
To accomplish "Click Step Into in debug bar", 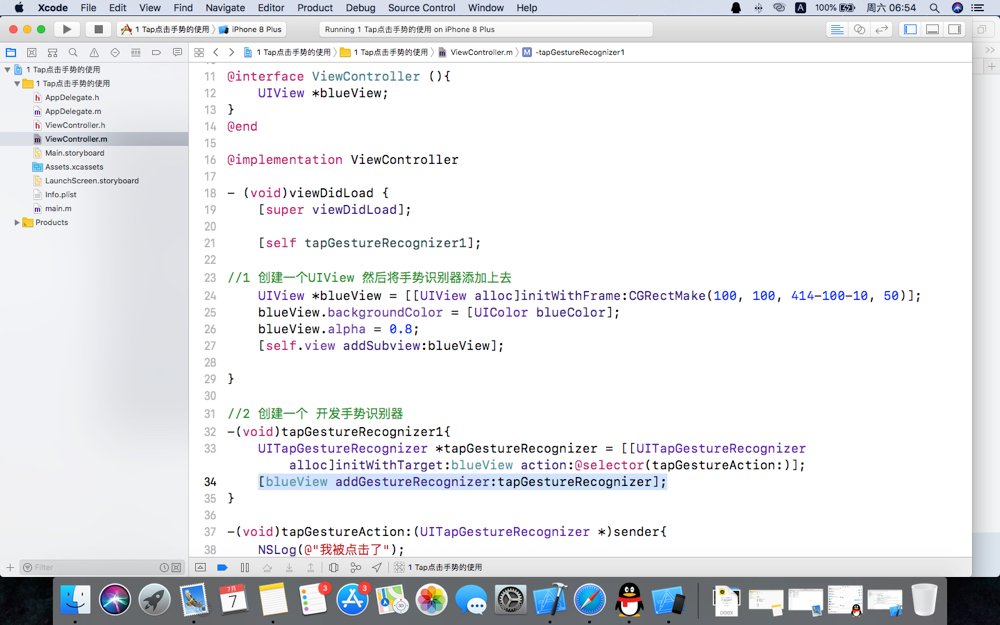I will 289,567.
